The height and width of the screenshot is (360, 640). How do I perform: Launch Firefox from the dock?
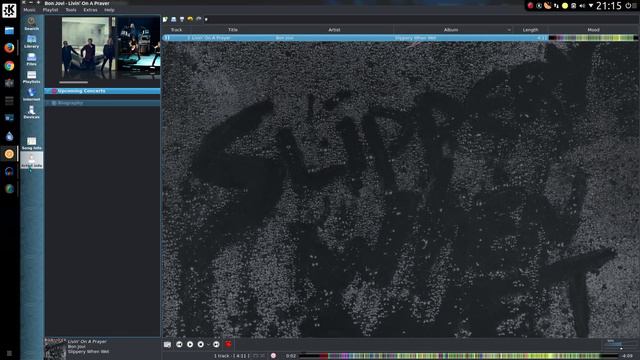click(x=9, y=48)
